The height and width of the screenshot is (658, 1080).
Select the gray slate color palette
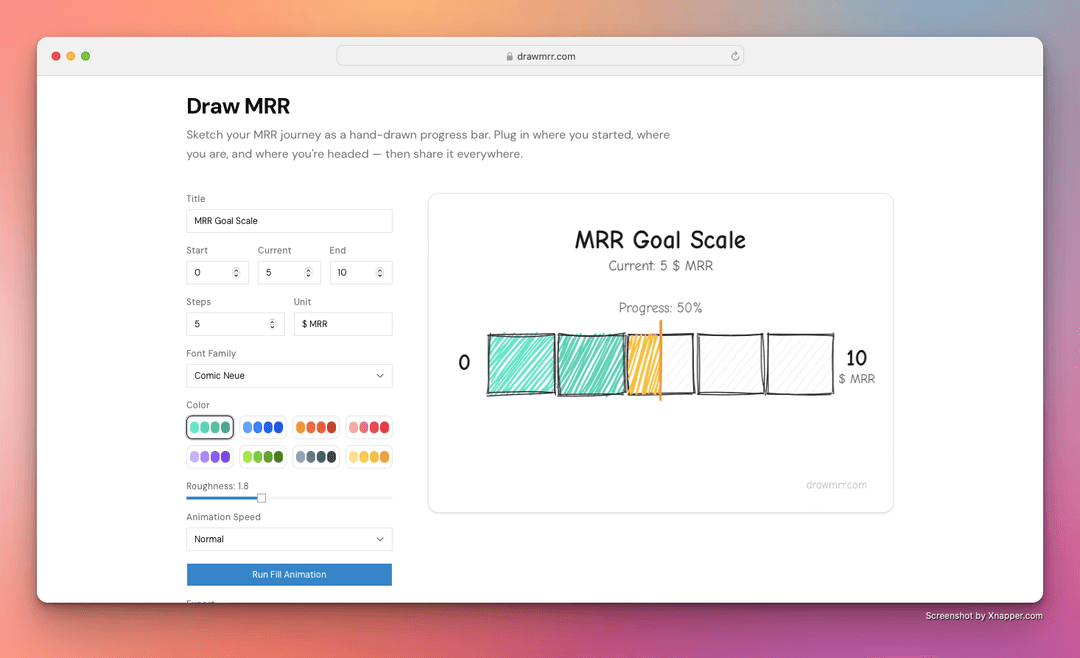point(316,457)
